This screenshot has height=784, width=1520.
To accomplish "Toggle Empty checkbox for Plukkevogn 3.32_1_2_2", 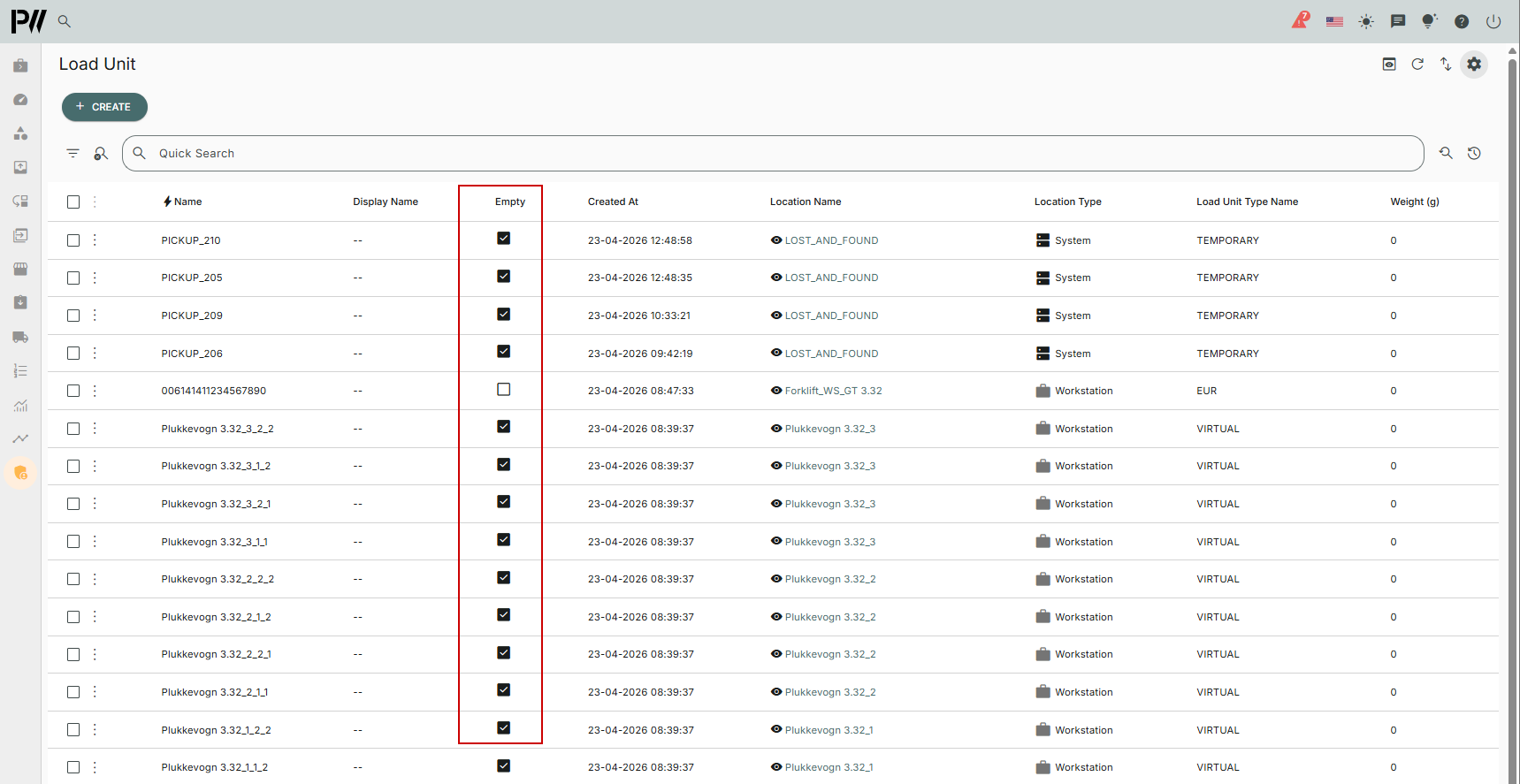I will point(504,727).
